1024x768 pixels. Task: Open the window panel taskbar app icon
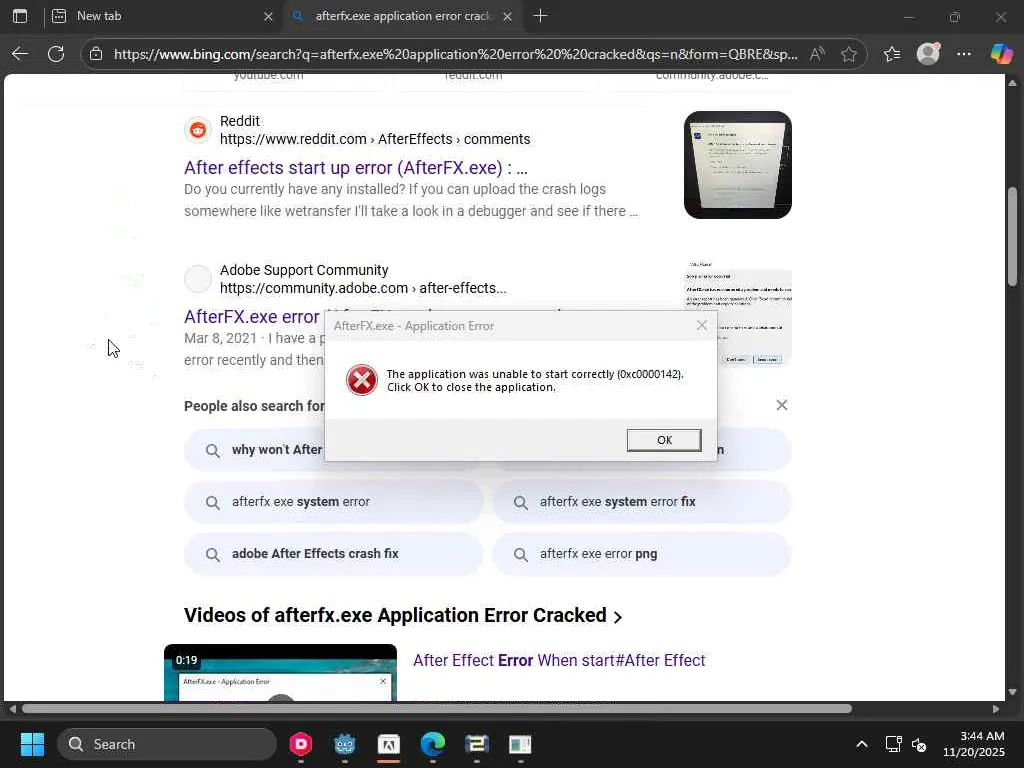(520, 744)
